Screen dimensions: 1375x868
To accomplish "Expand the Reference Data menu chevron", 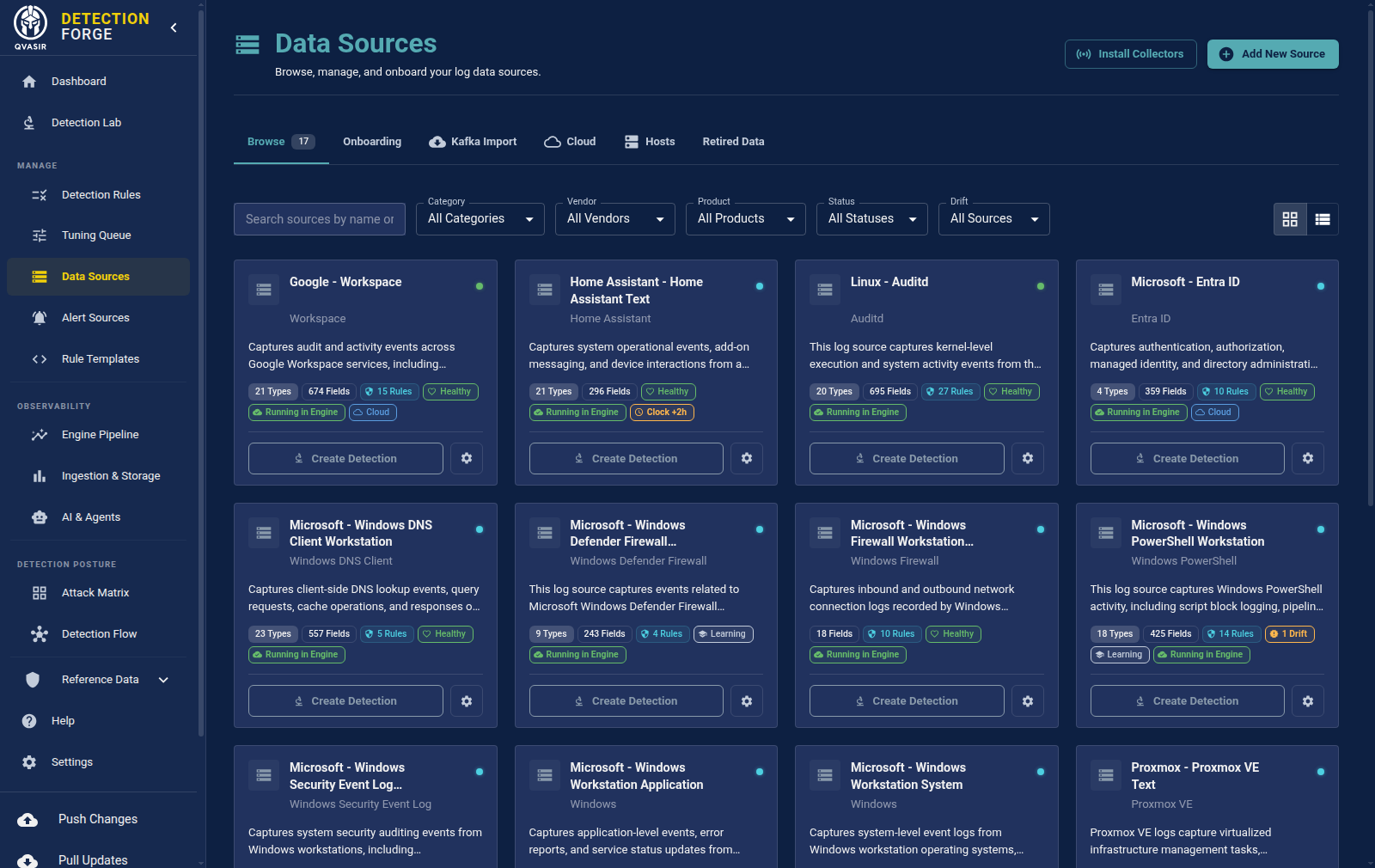I will 163,680.
